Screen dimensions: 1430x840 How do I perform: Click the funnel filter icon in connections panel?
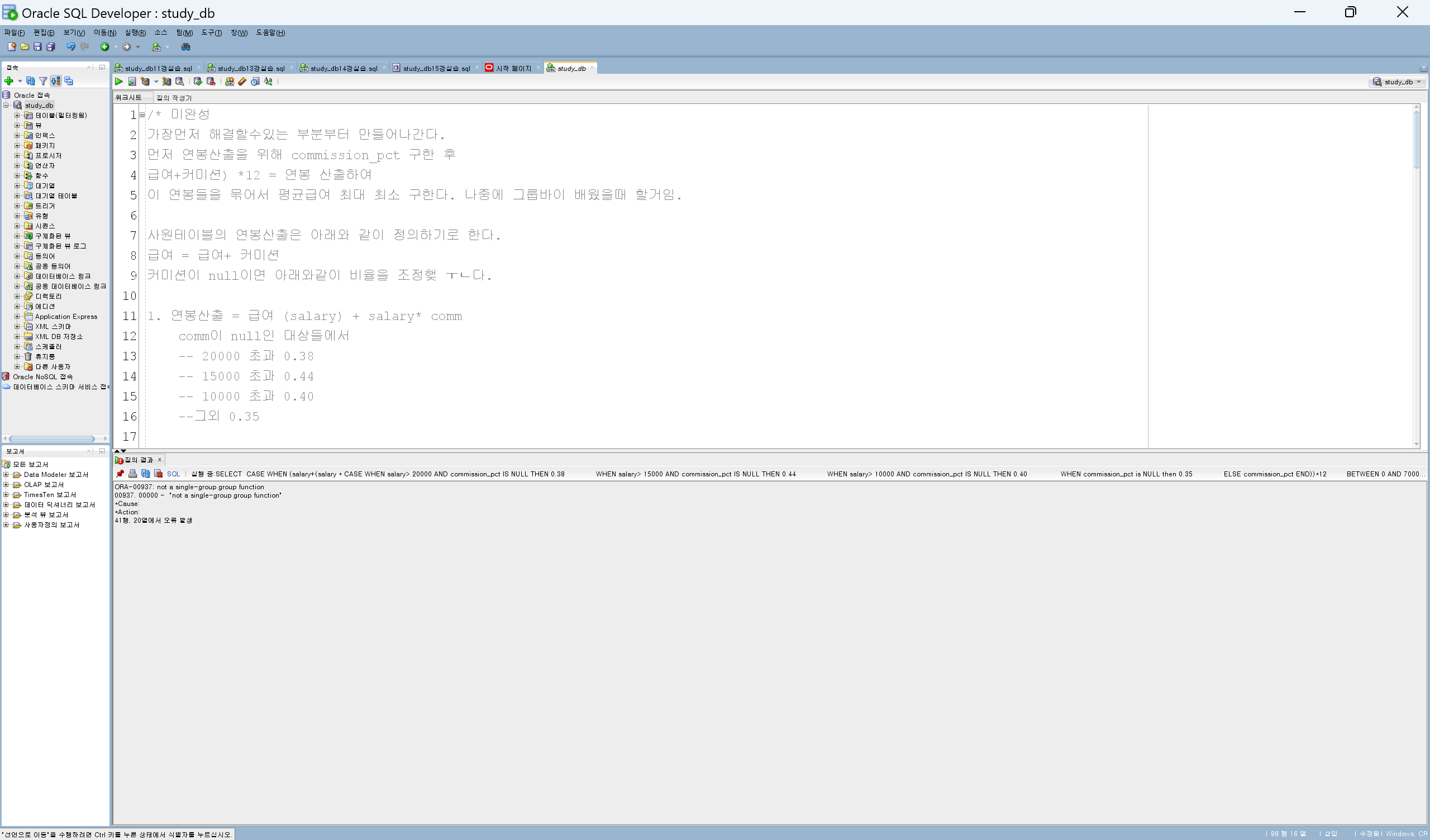43,81
